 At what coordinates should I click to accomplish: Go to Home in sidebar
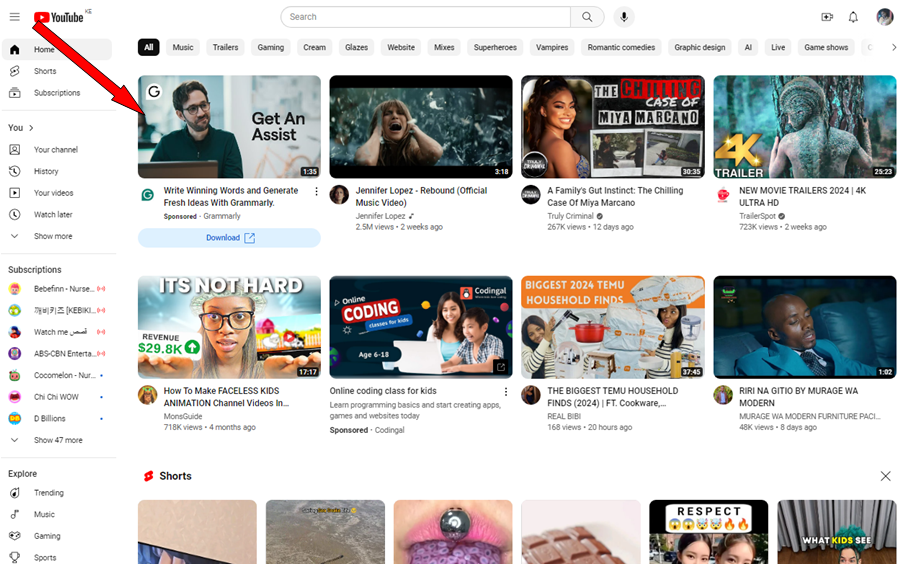[57, 49]
